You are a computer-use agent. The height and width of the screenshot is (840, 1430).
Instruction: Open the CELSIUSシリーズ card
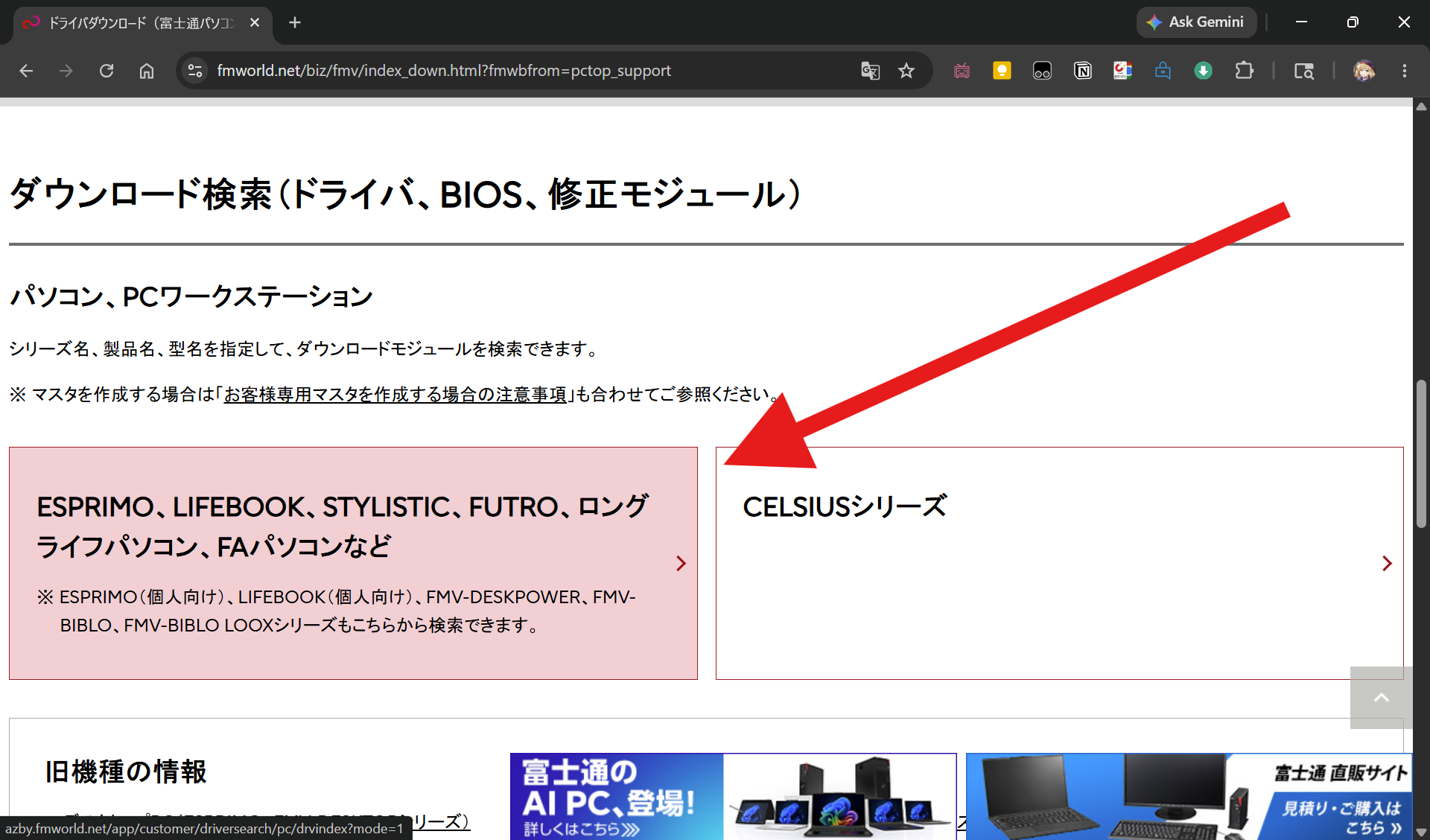pos(1059,563)
